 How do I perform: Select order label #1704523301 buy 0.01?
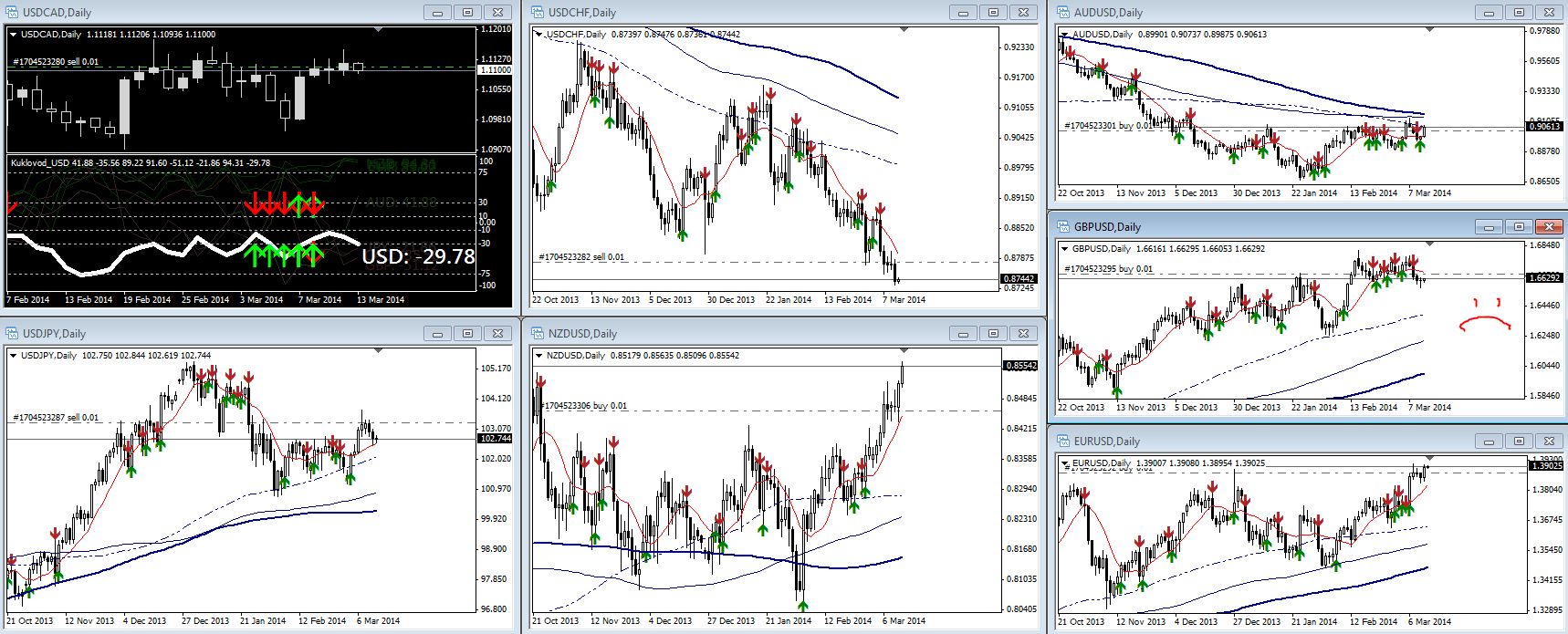pos(1106,126)
